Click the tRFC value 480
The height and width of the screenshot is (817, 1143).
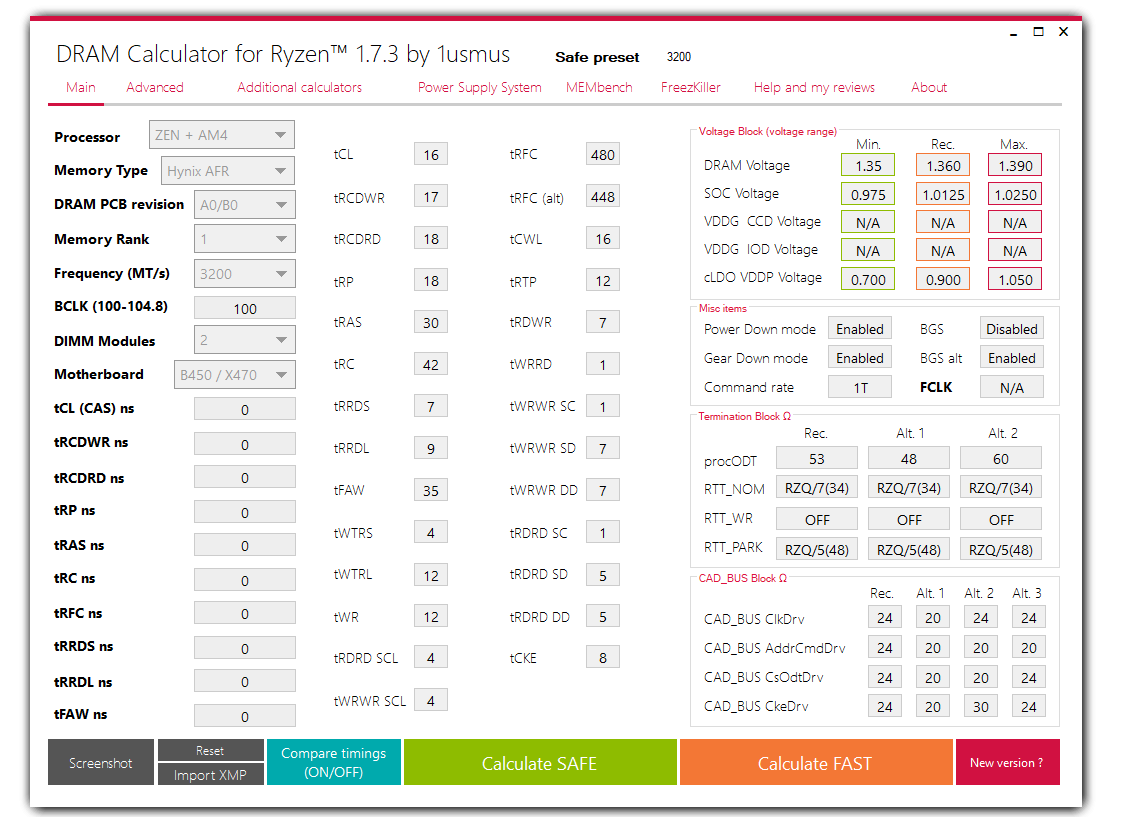[x=603, y=155]
